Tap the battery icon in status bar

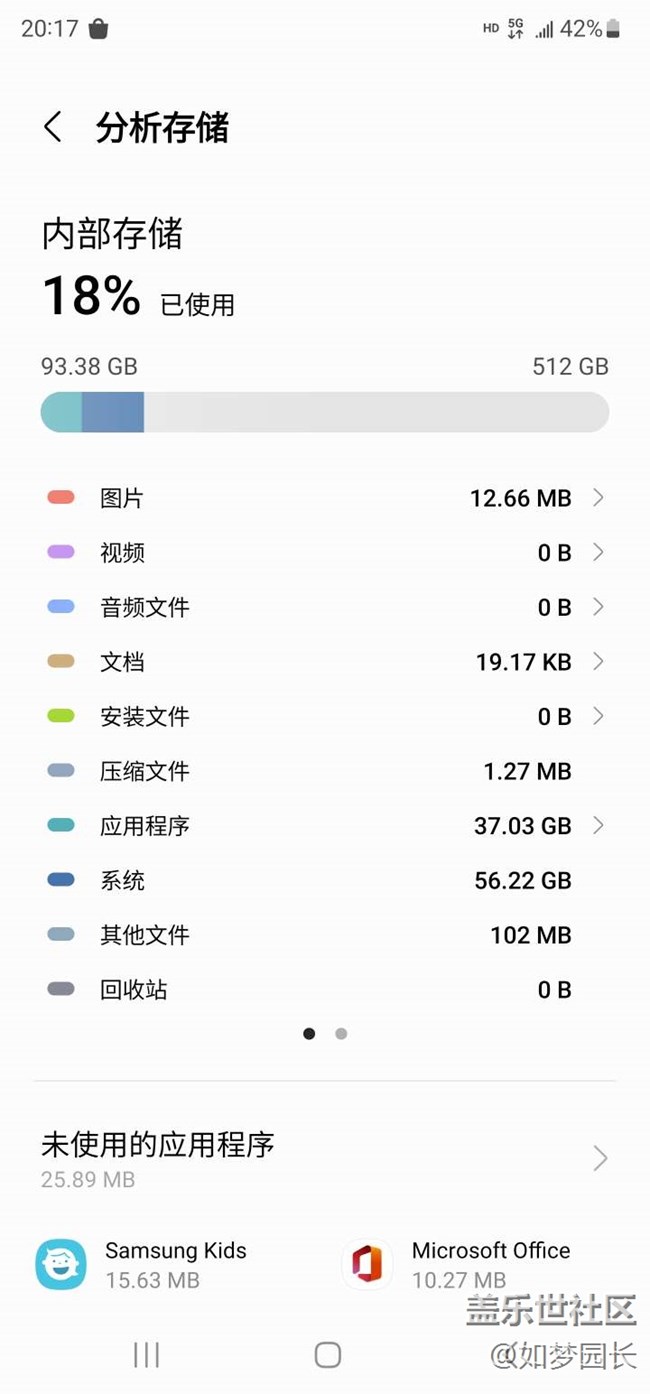(x=613, y=29)
